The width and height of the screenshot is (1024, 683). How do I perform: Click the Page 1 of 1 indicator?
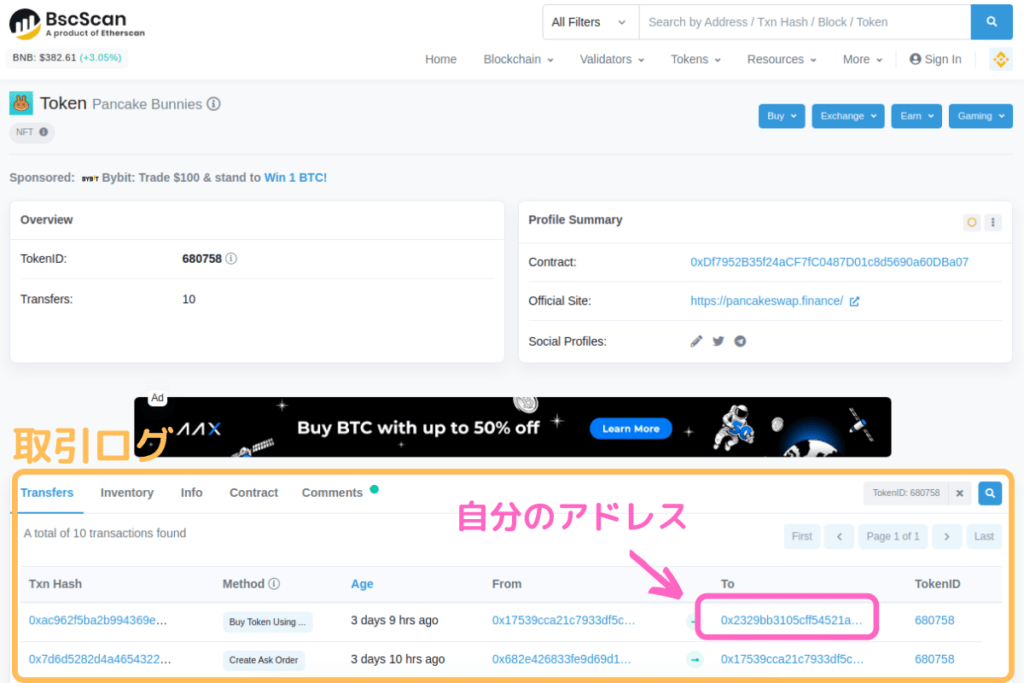pyautogui.click(x=893, y=537)
